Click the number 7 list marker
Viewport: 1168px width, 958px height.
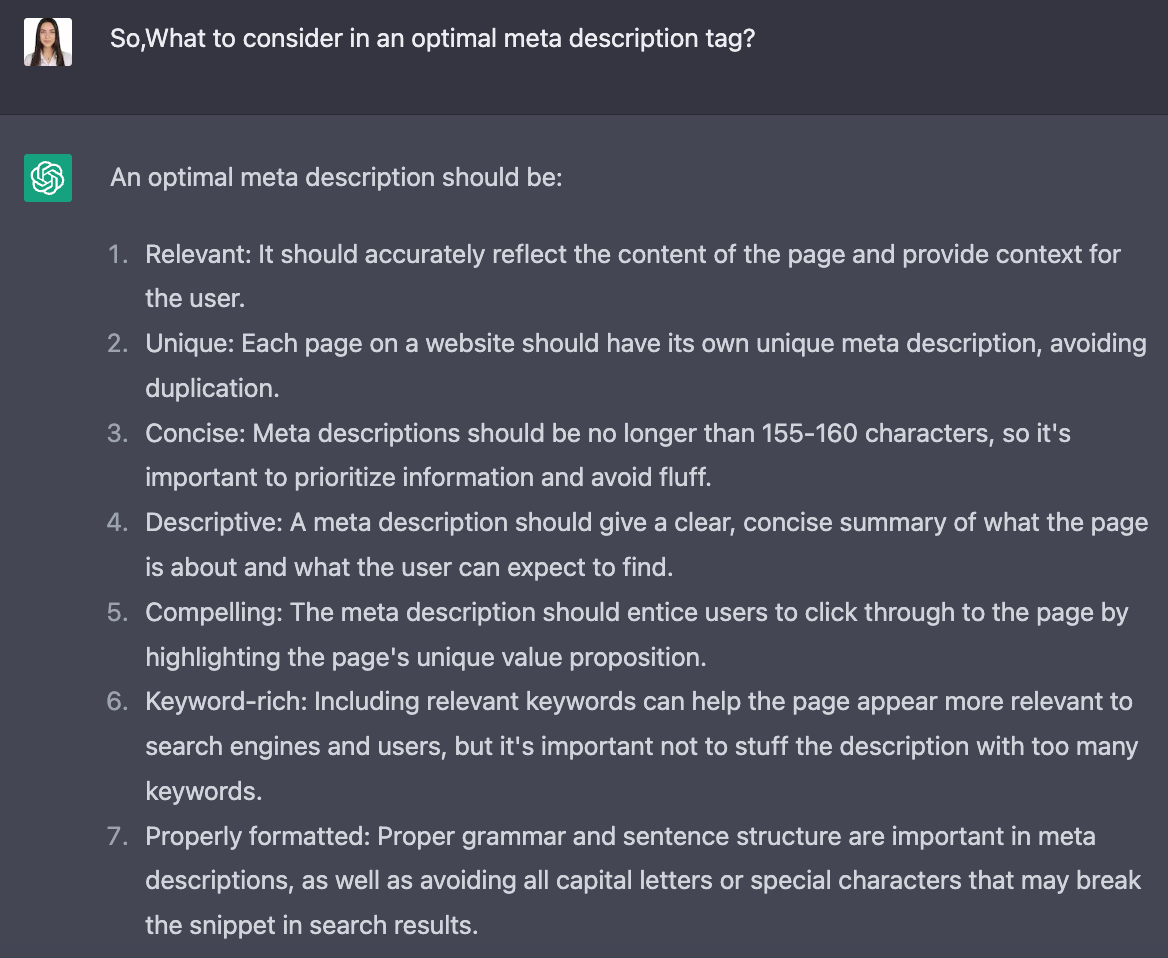(118, 836)
